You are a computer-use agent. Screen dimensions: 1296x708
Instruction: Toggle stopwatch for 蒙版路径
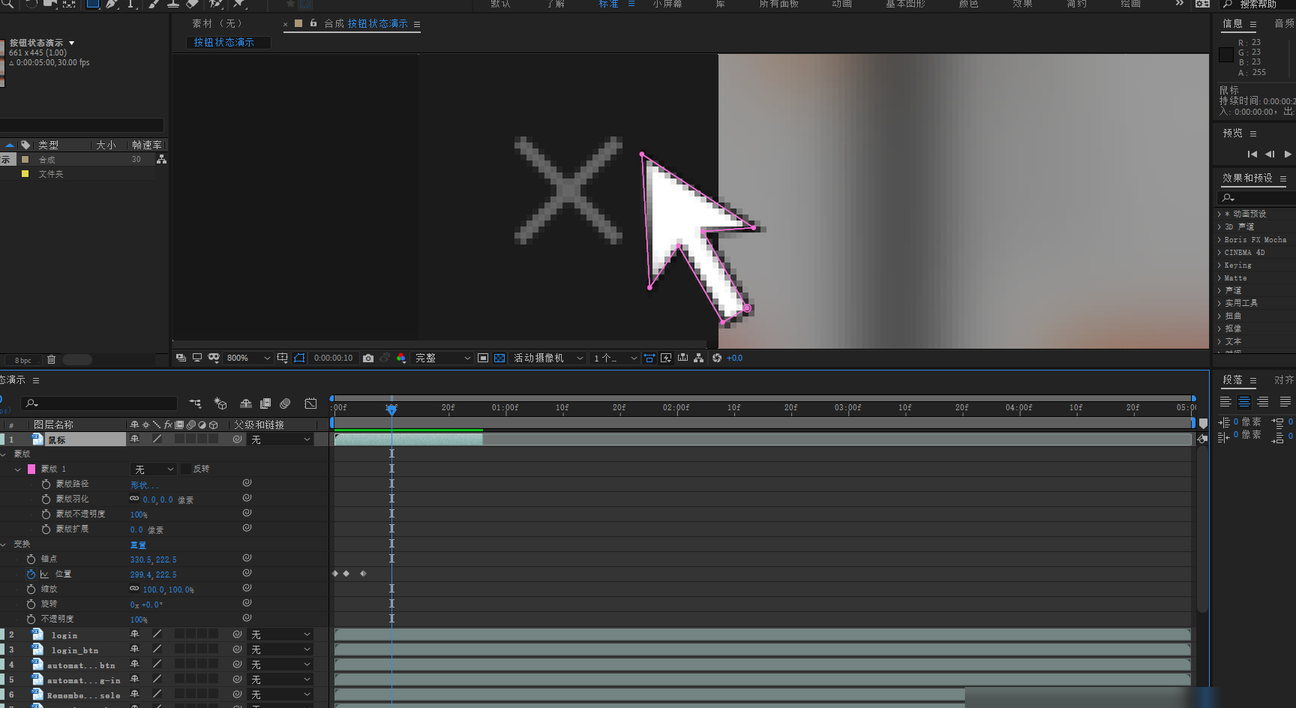click(46, 484)
